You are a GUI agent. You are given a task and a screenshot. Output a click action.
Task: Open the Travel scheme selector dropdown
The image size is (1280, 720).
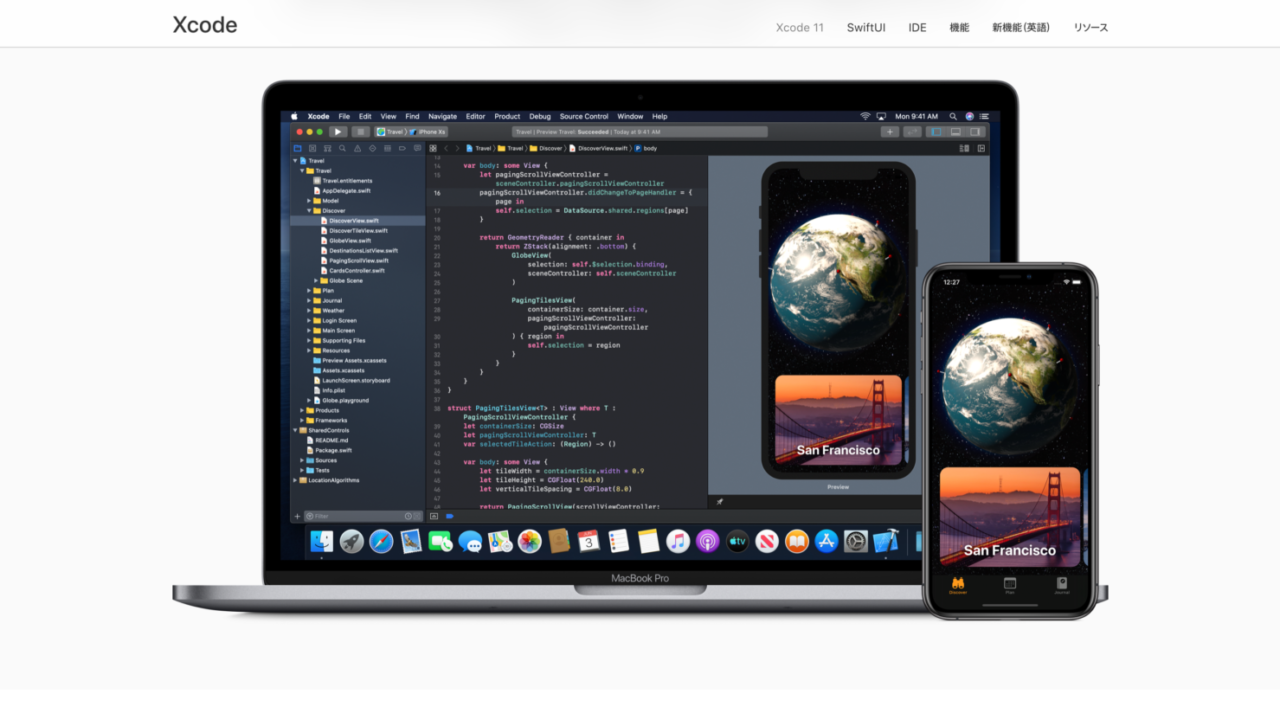[391, 131]
